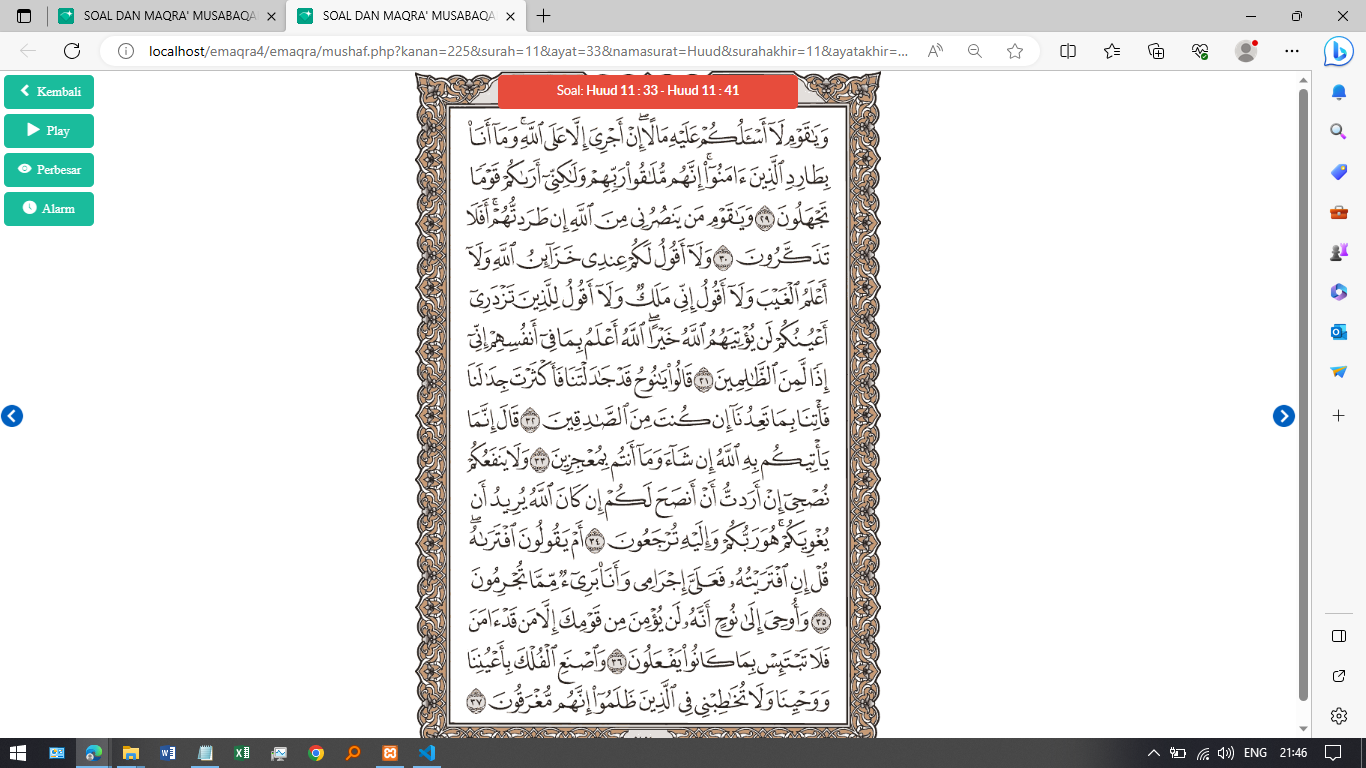The height and width of the screenshot is (768, 1366).
Task: Show hidden system tray icons
Action: [1153, 753]
